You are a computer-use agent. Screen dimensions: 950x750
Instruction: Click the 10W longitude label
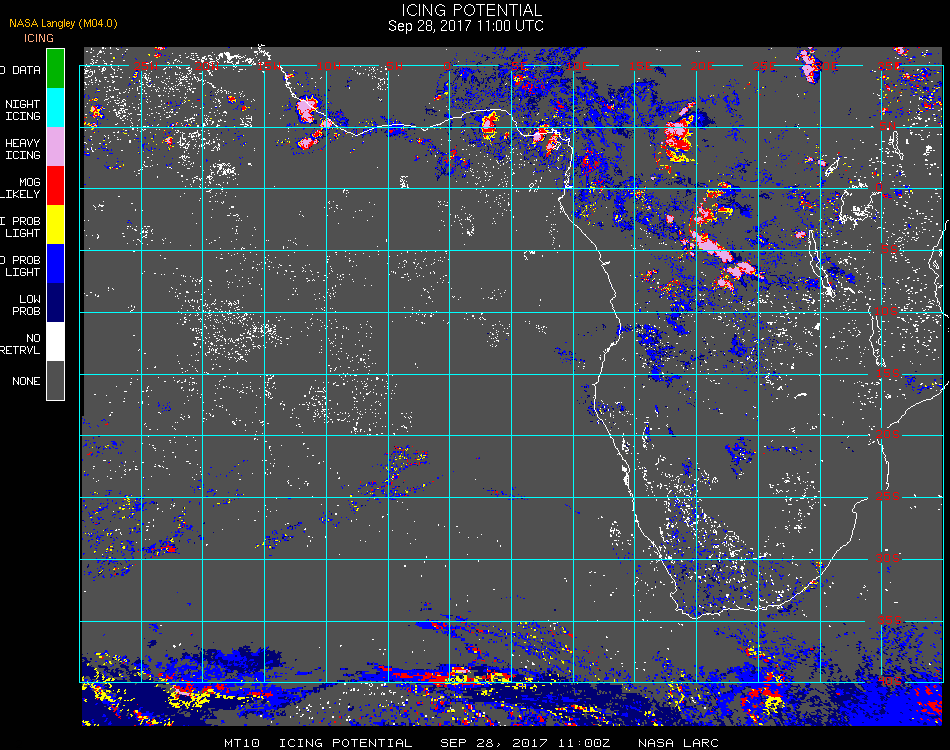tap(329, 65)
